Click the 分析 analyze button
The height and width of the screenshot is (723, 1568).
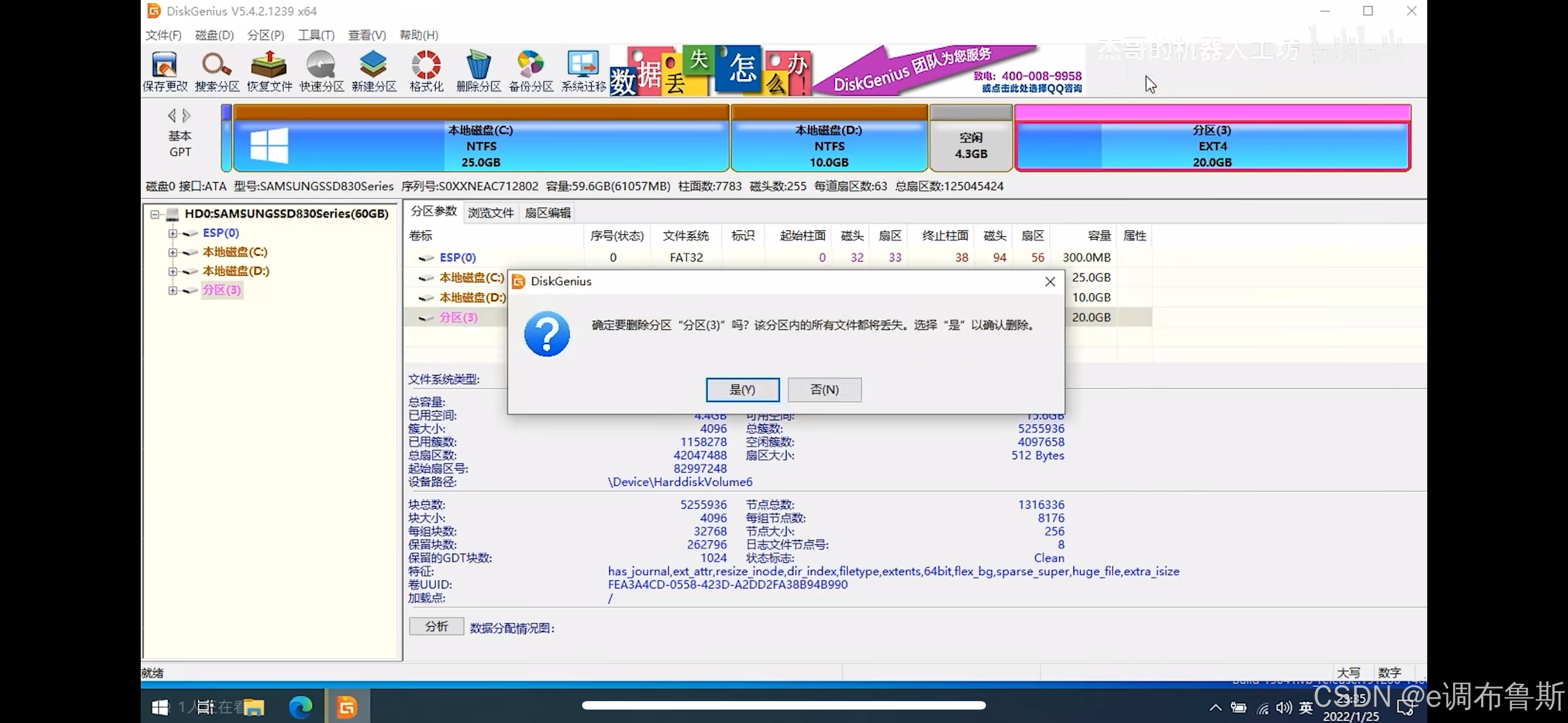(x=436, y=626)
